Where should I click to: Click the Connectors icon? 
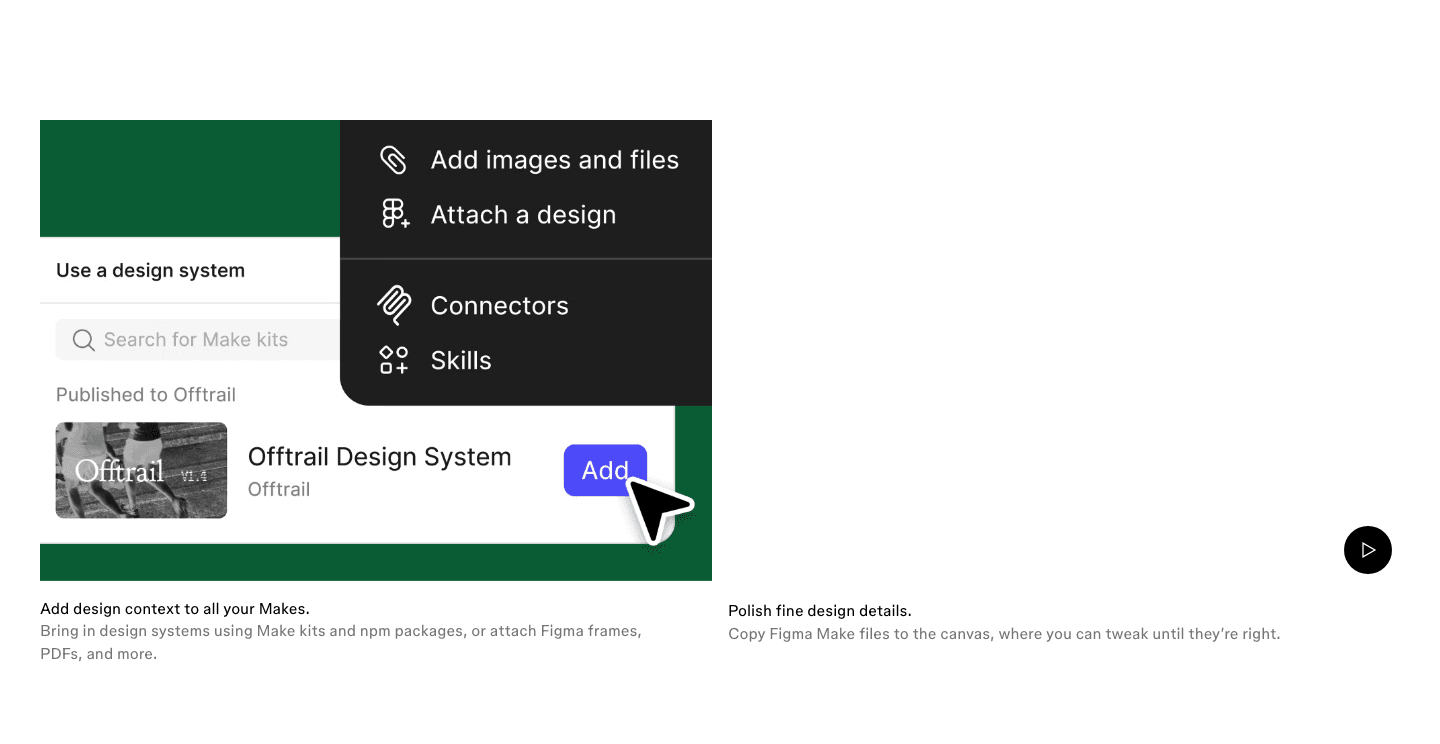pos(394,305)
